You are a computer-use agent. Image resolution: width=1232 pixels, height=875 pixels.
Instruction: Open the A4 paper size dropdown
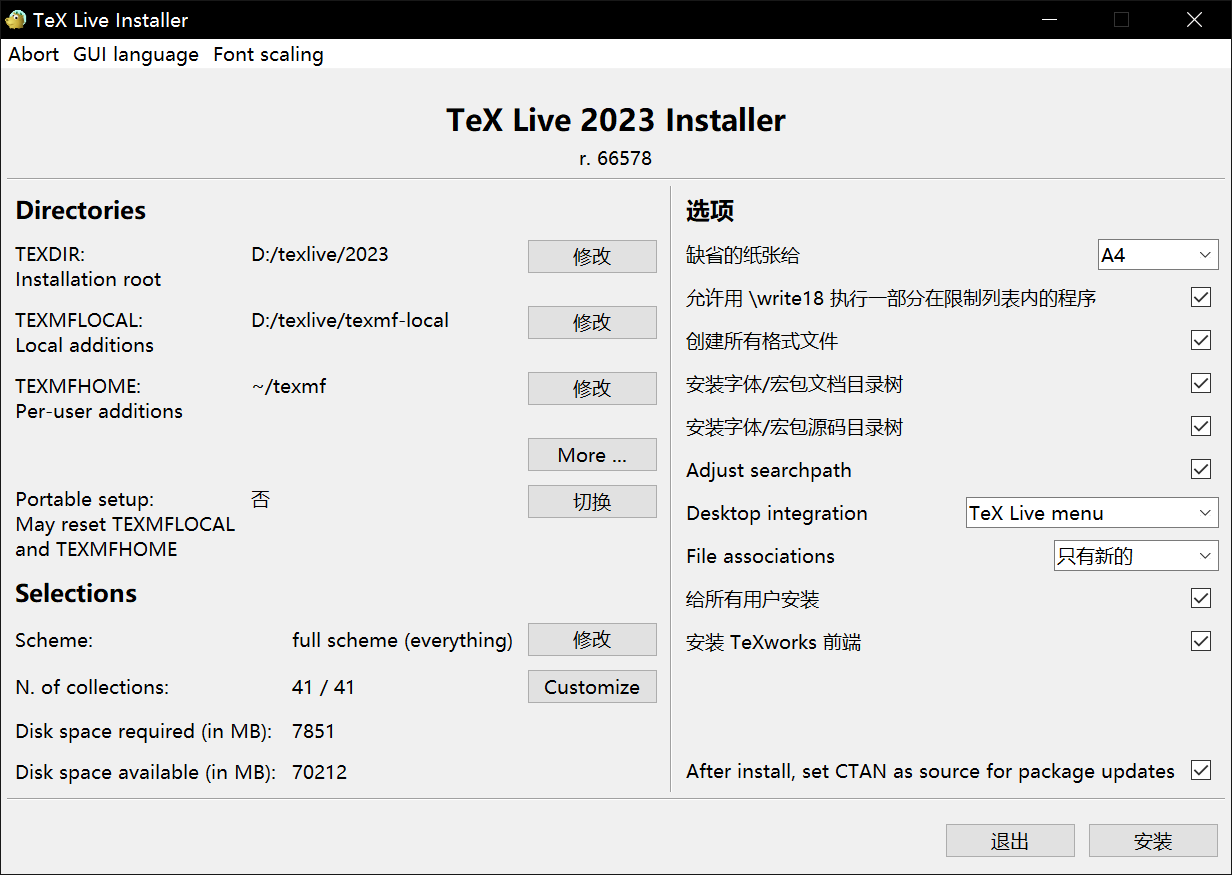[1158, 255]
